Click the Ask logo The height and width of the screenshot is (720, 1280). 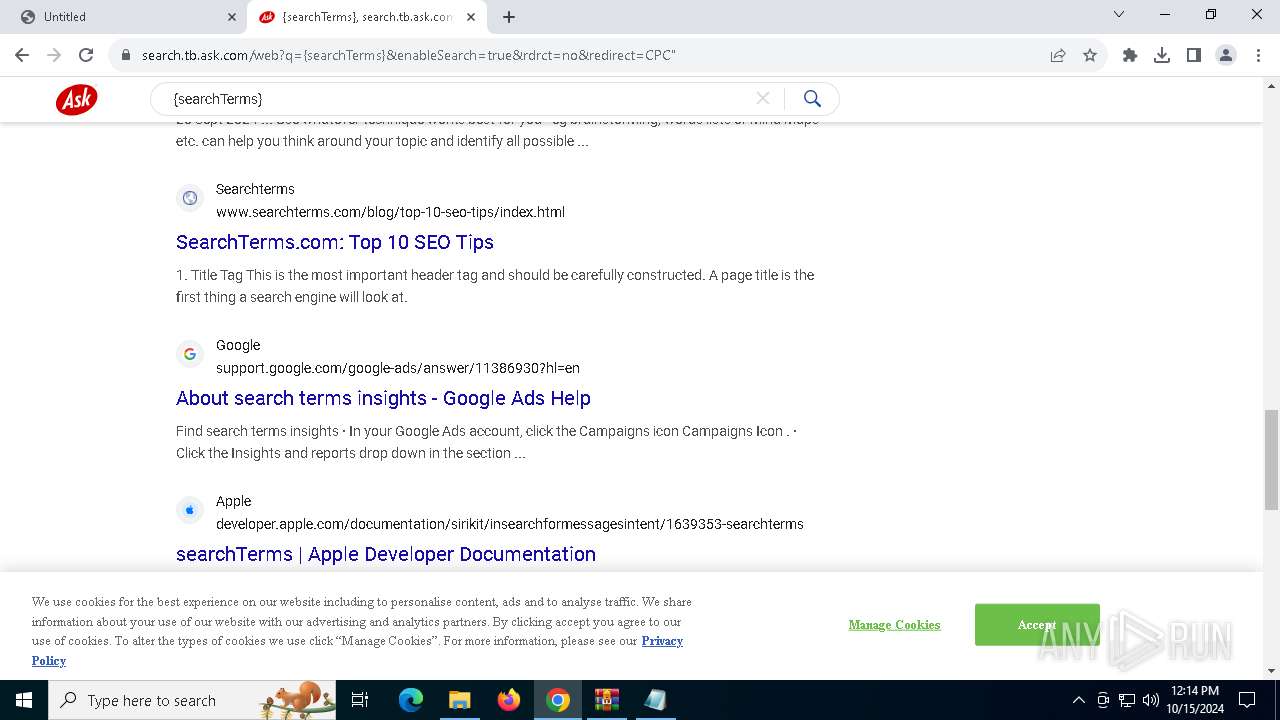click(x=76, y=99)
